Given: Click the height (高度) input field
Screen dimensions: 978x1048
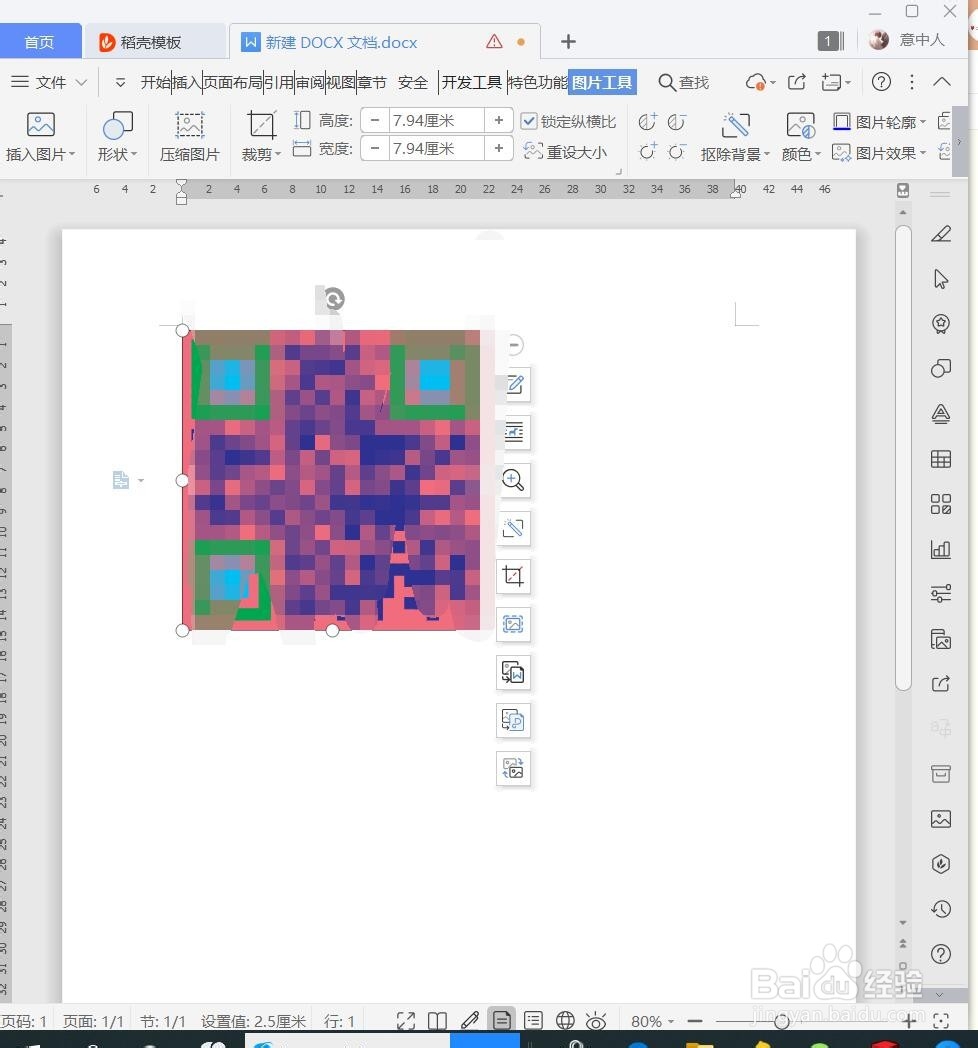Looking at the screenshot, I should click(437, 120).
